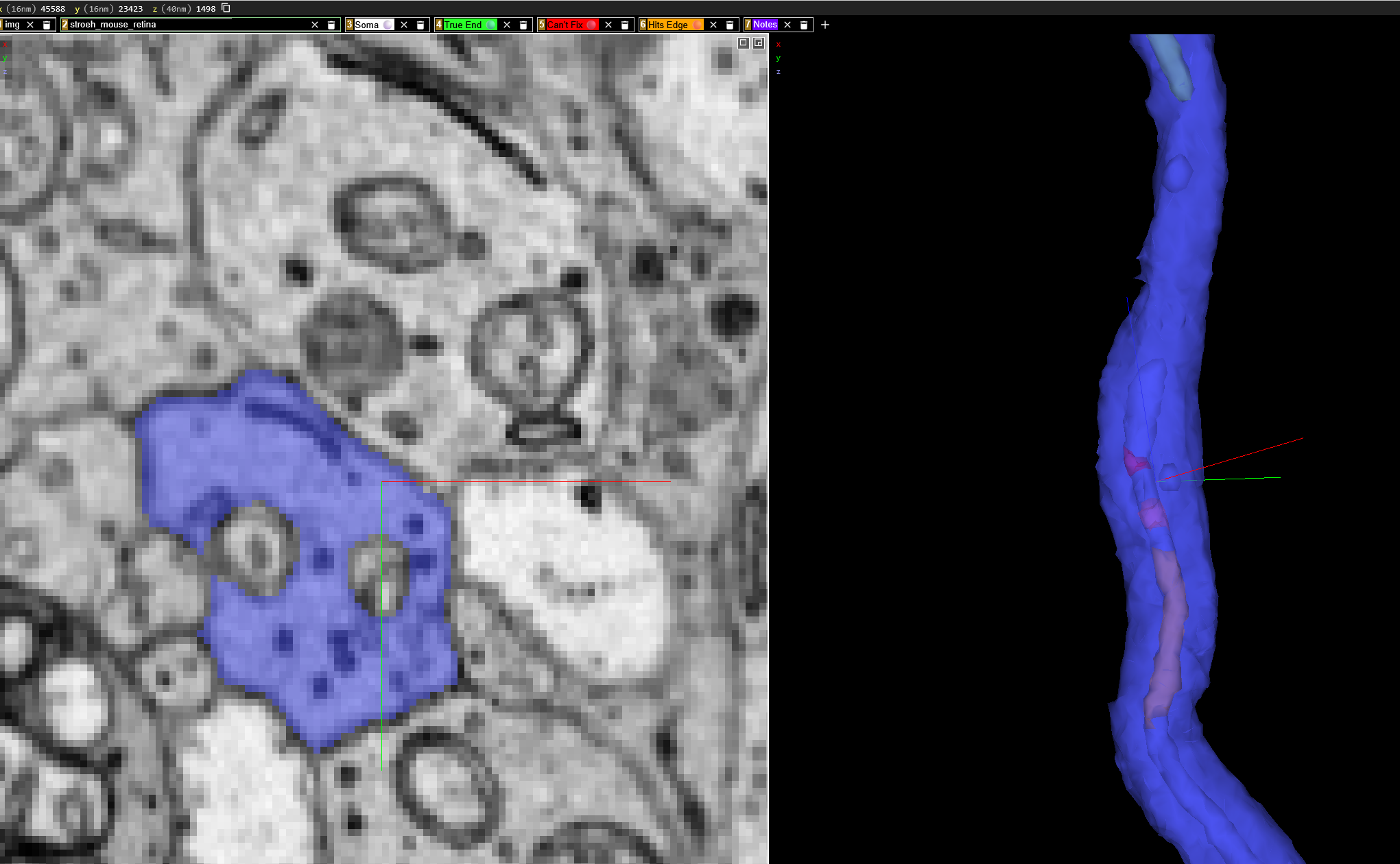Click the Can't Fix red color dot
Viewport: 1400px width, 864px height.
click(591, 25)
